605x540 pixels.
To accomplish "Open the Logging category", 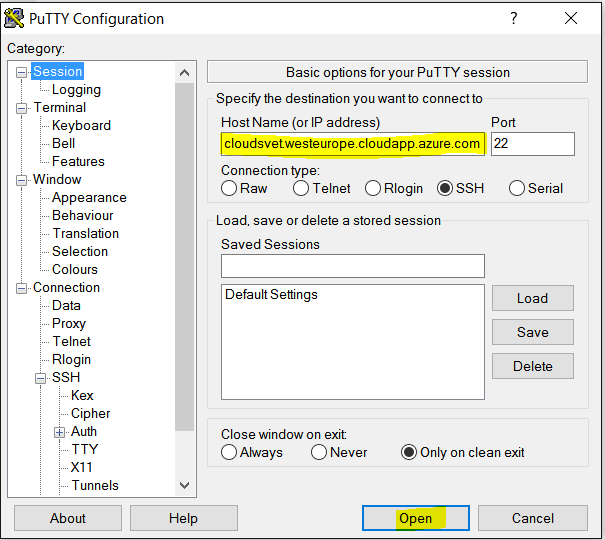I will 76,89.
